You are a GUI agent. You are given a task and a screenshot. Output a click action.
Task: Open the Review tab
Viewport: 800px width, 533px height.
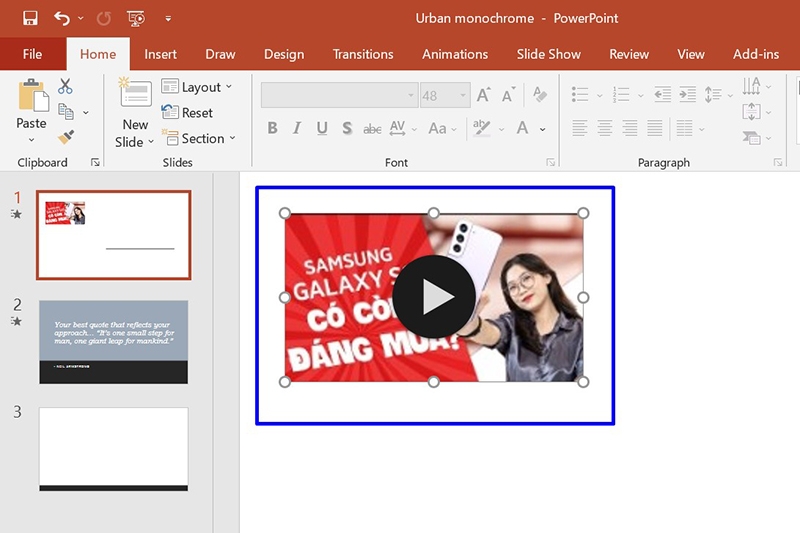coord(629,54)
